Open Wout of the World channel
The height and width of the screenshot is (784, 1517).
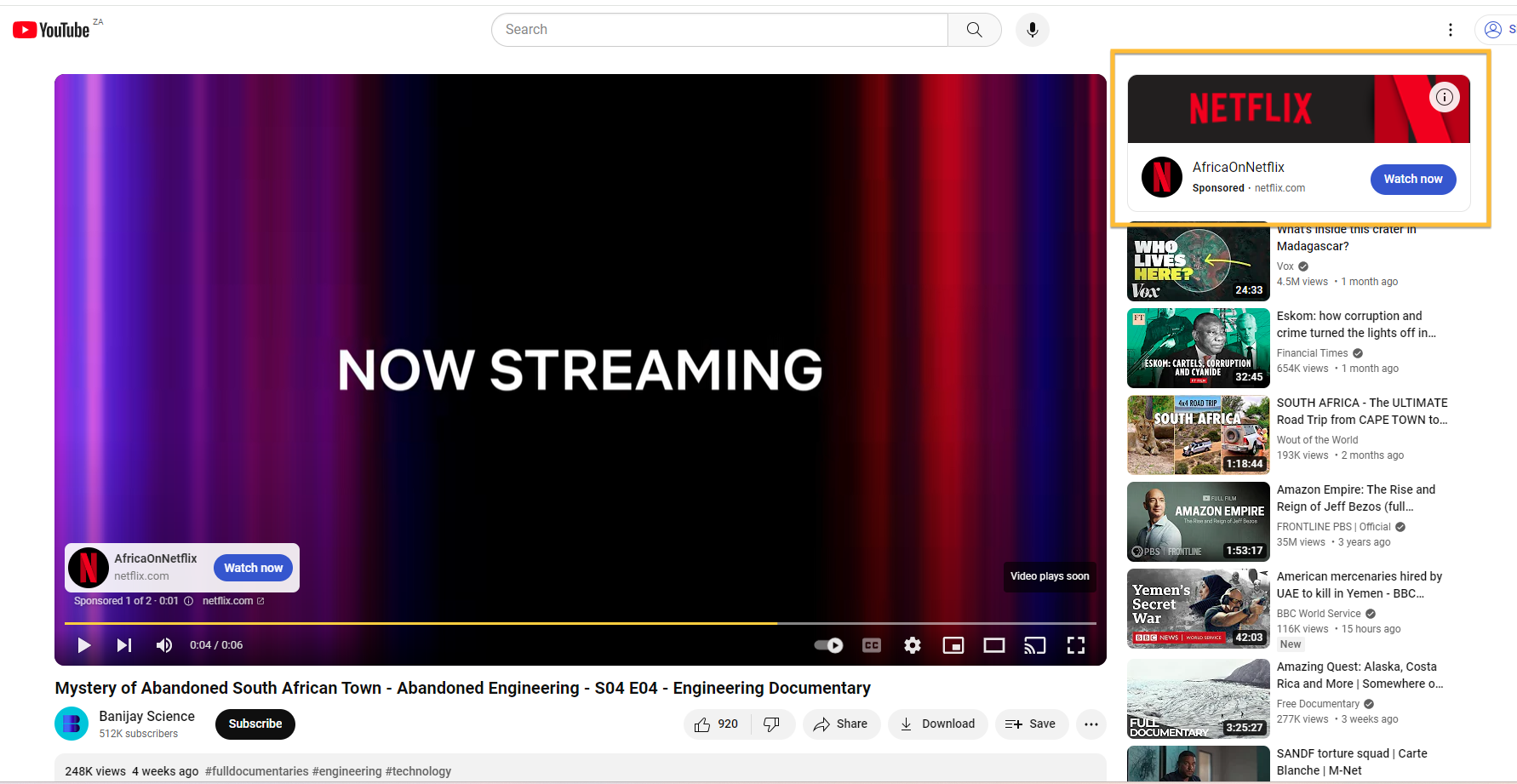coord(1317,440)
